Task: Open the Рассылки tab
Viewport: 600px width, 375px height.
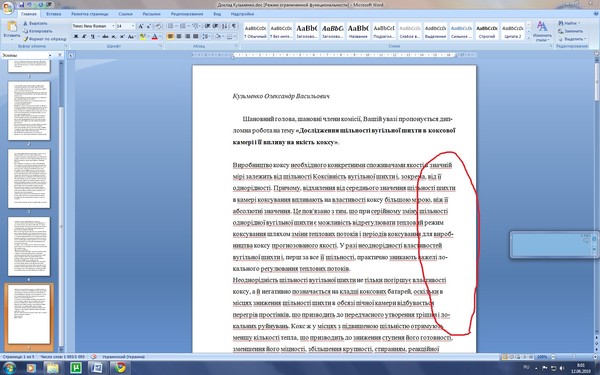Action: (x=152, y=14)
